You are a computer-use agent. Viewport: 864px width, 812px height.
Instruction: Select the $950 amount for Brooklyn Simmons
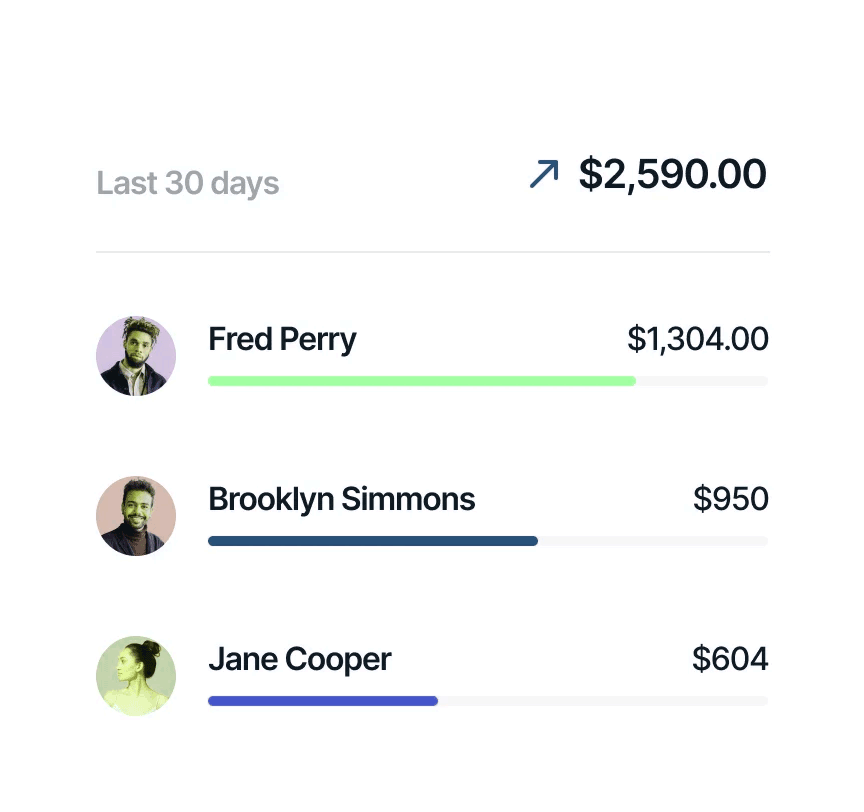[x=731, y=499]
